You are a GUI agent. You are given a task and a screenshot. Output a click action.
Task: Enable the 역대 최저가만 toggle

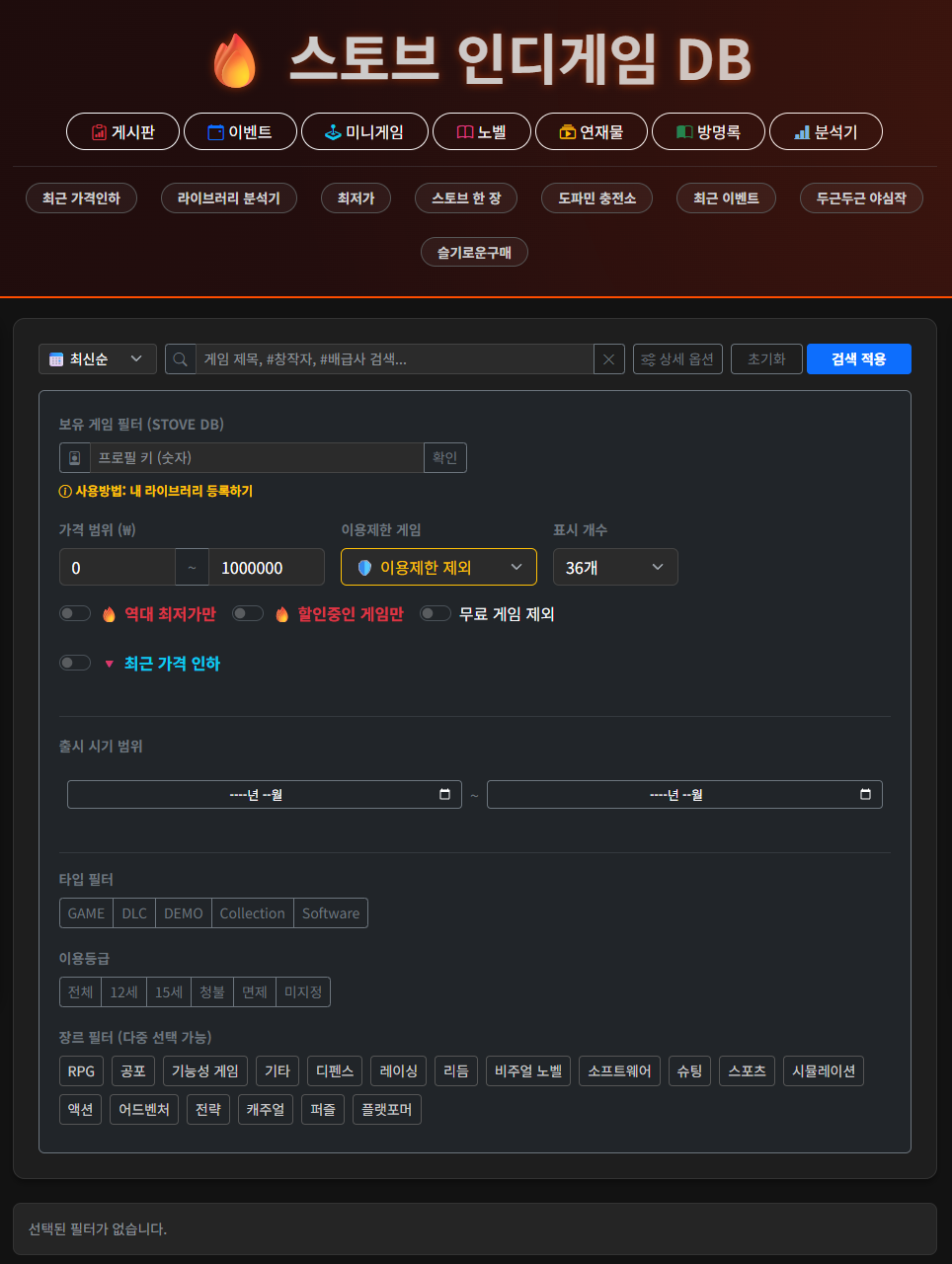coord(75,614)
